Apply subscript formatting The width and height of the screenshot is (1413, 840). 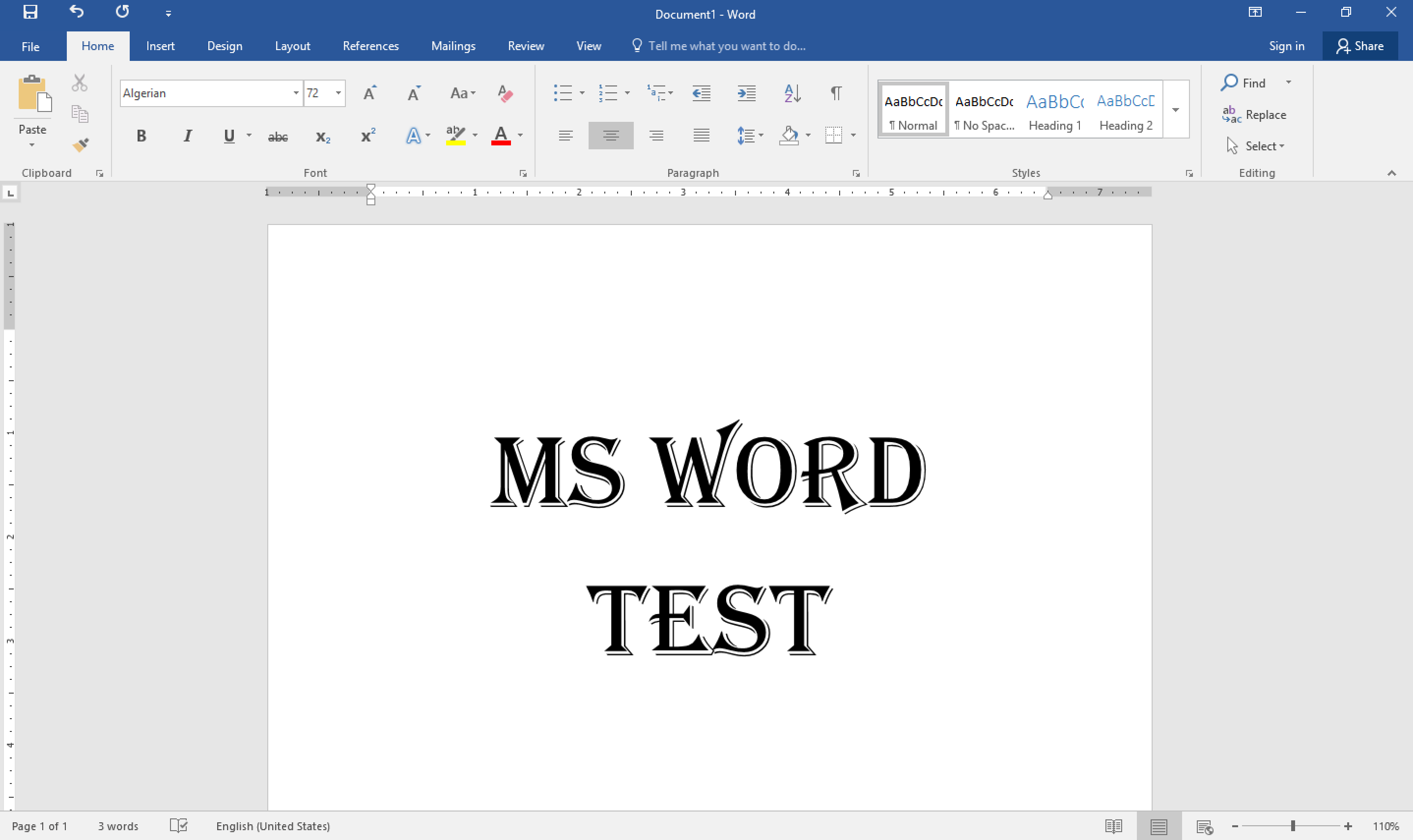pos(323,136)
